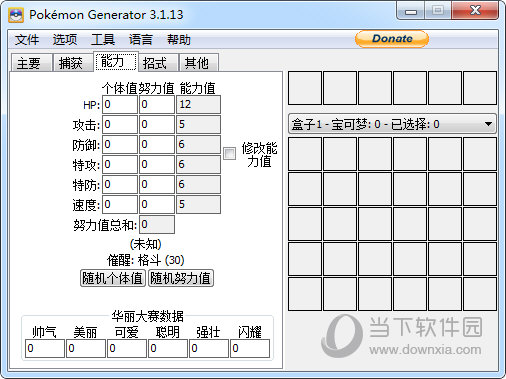The height and width of the screenshot is (379, 506).
Task: Click the 特攻 个体值 input field
Action: click(x=120, y=165)
